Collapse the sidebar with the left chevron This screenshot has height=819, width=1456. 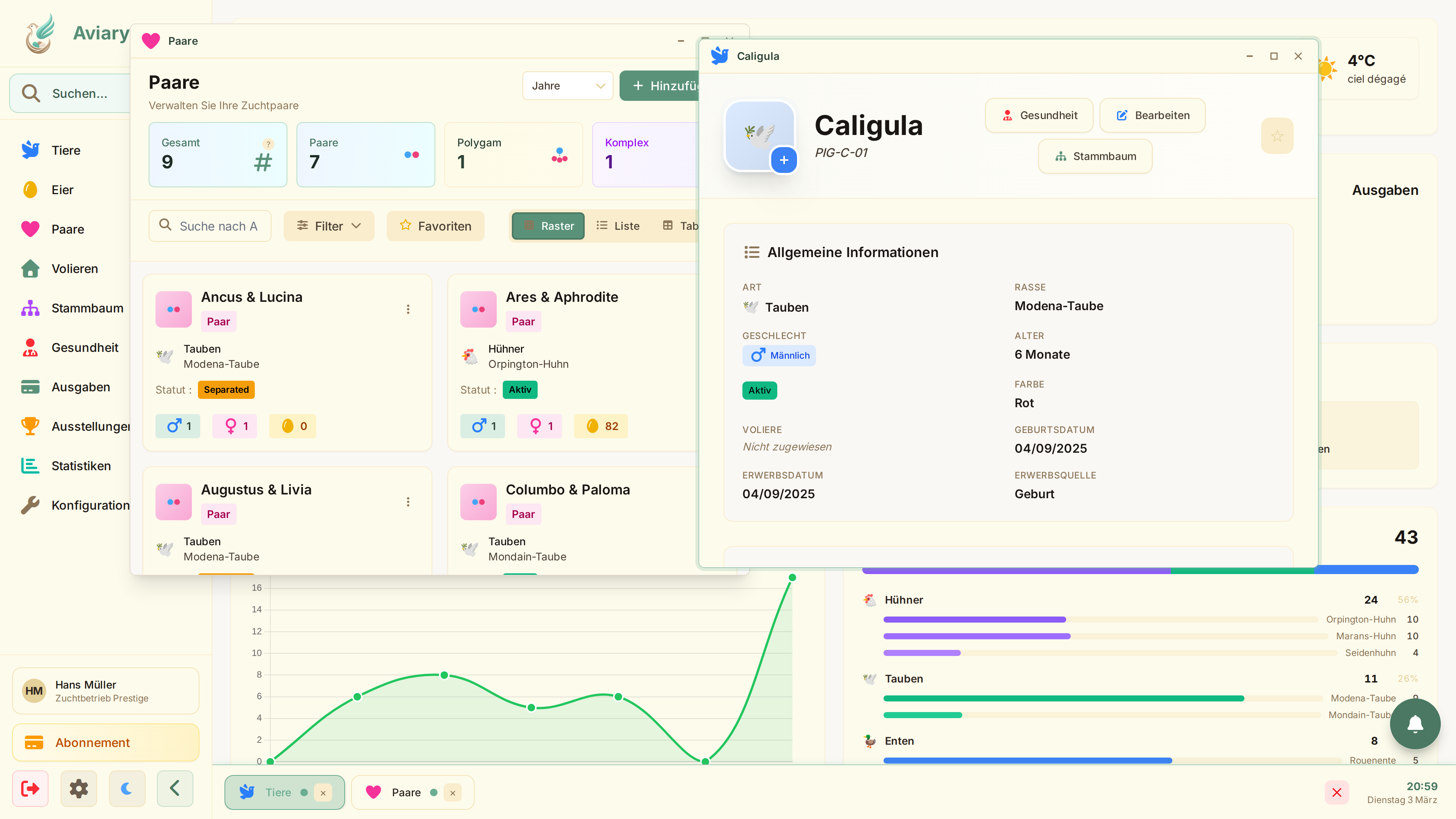[175, 789]
